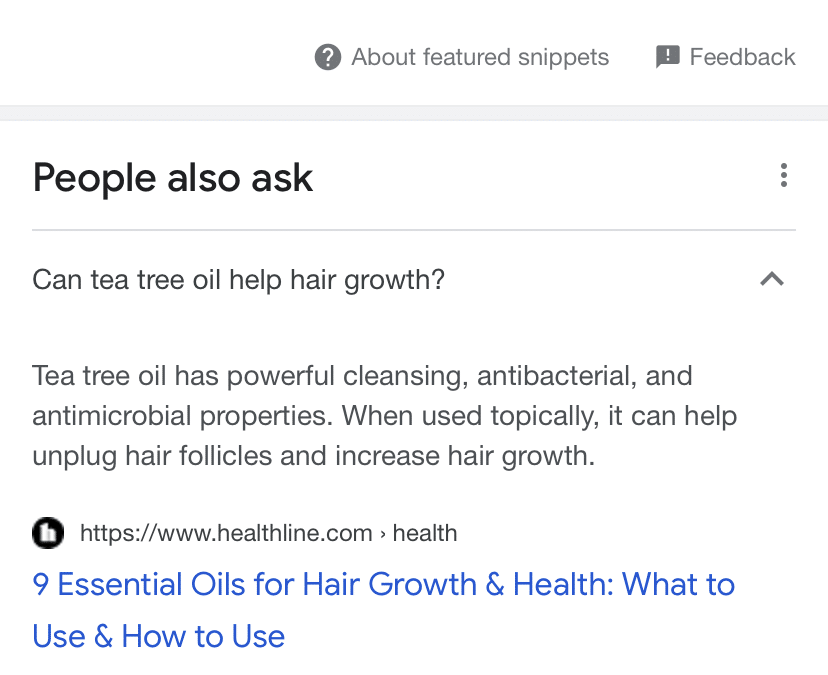Click the 'health' breadcrumb after the URL

click(x=425, y=533)
